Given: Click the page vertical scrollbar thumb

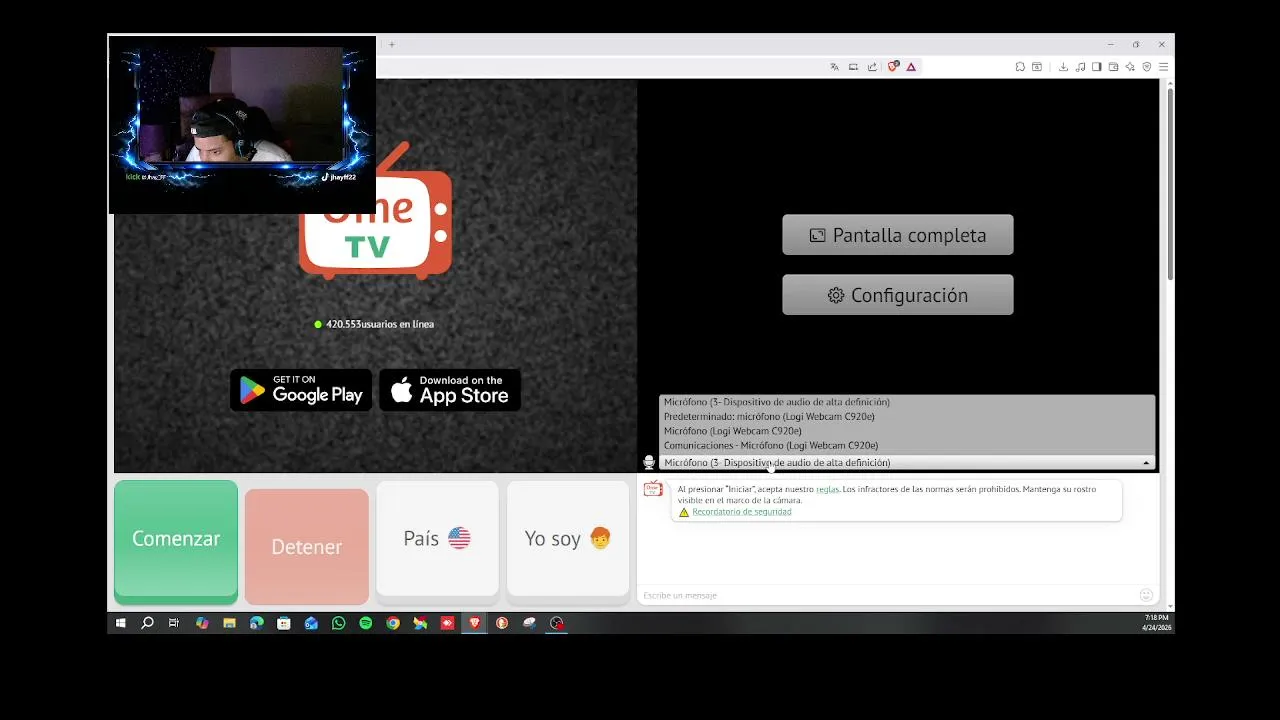Looking at the screenshot, I should (x=1169, y=184).
